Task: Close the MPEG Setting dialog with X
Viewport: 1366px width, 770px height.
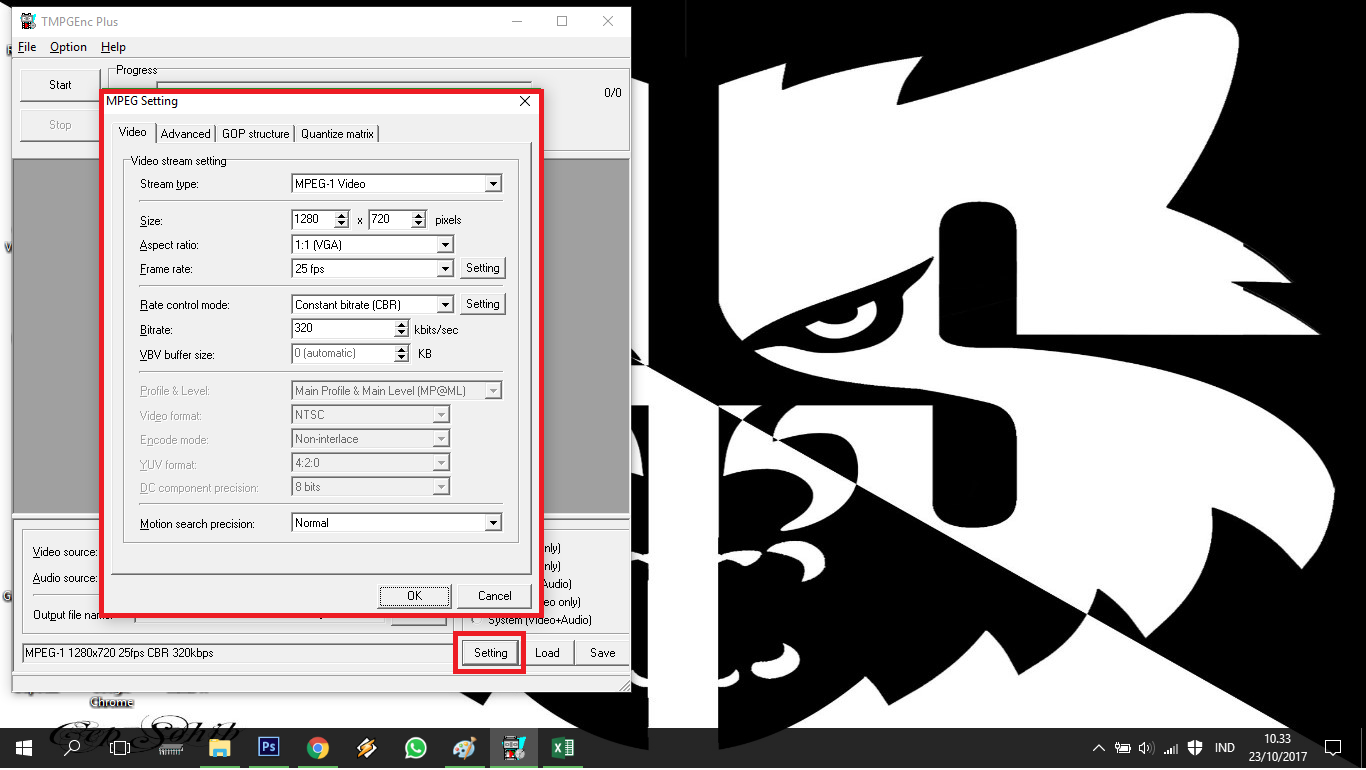Action: tap(525, 101)
